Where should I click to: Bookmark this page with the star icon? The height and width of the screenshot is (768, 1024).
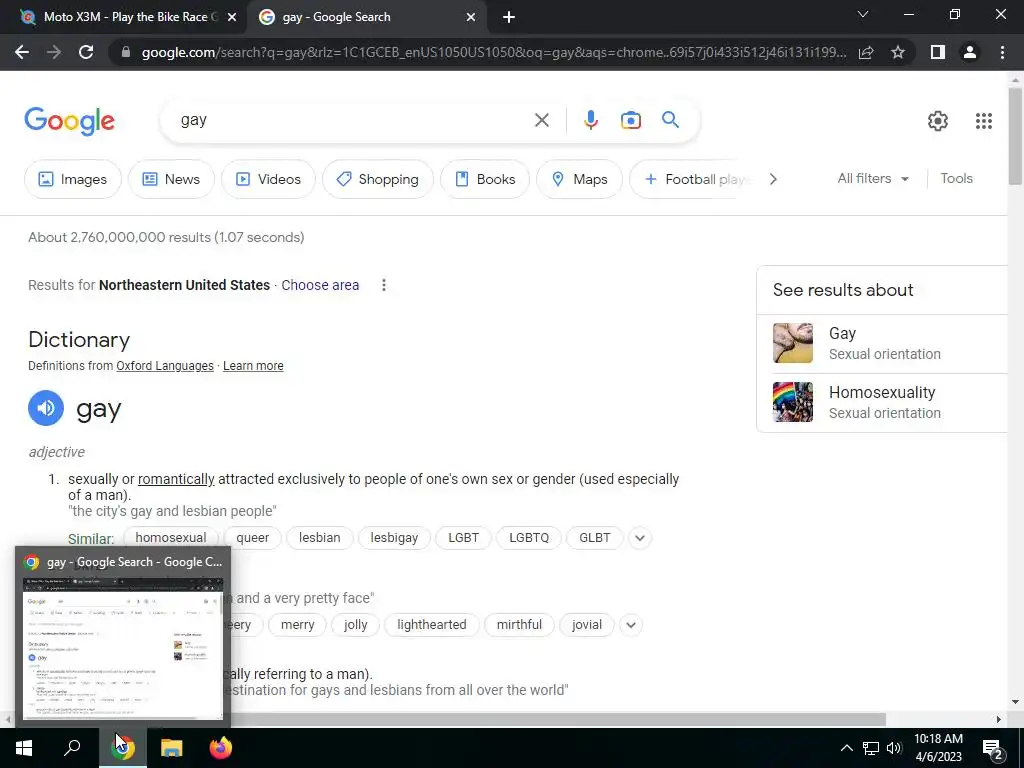[898, 52]
